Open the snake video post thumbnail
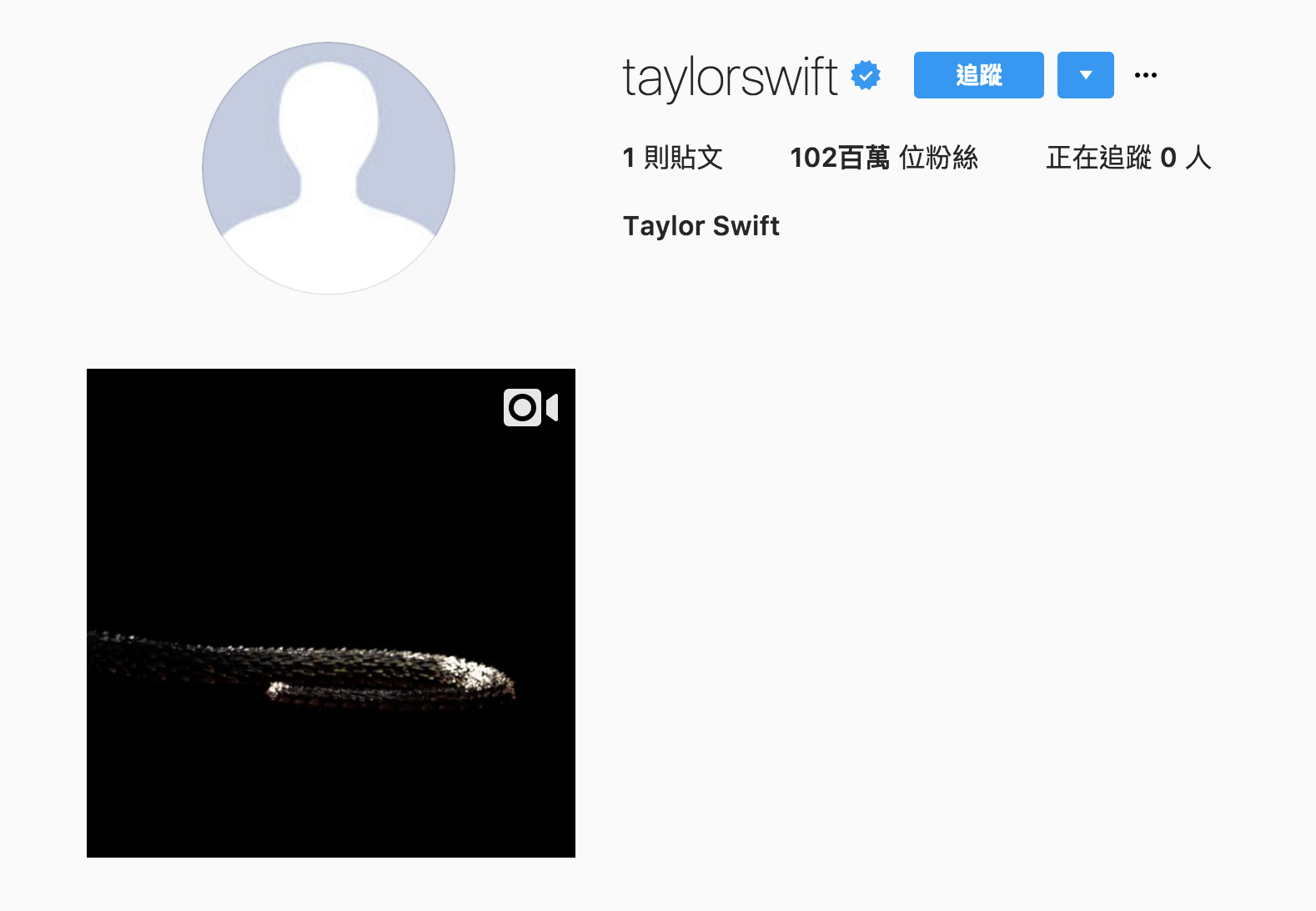This screenshot has width=1316, height=911. pyautogui.click(x=331, y=613)
